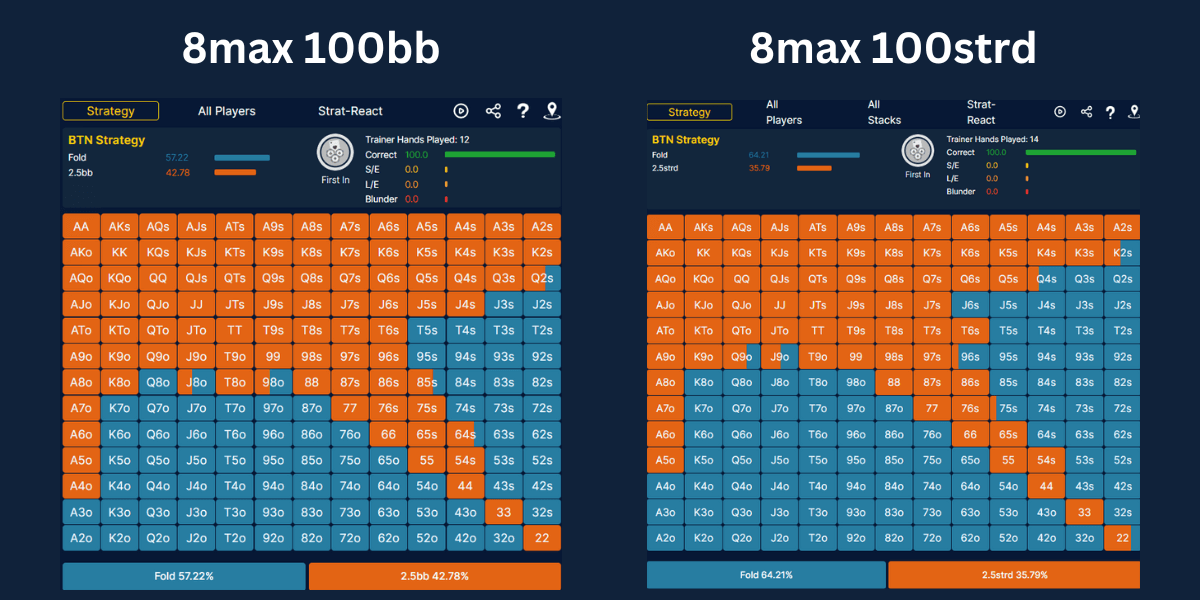The image size is (1200, 600).
Task: Click the First In chip icon in the 100bb panel
Action: pos(334,153)
